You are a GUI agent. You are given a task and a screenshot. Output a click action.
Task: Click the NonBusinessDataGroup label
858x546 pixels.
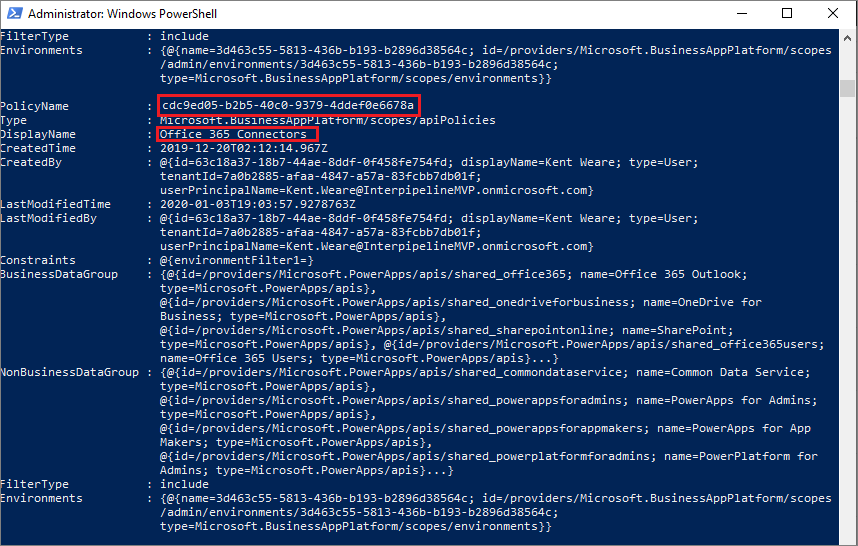(69, 372)
